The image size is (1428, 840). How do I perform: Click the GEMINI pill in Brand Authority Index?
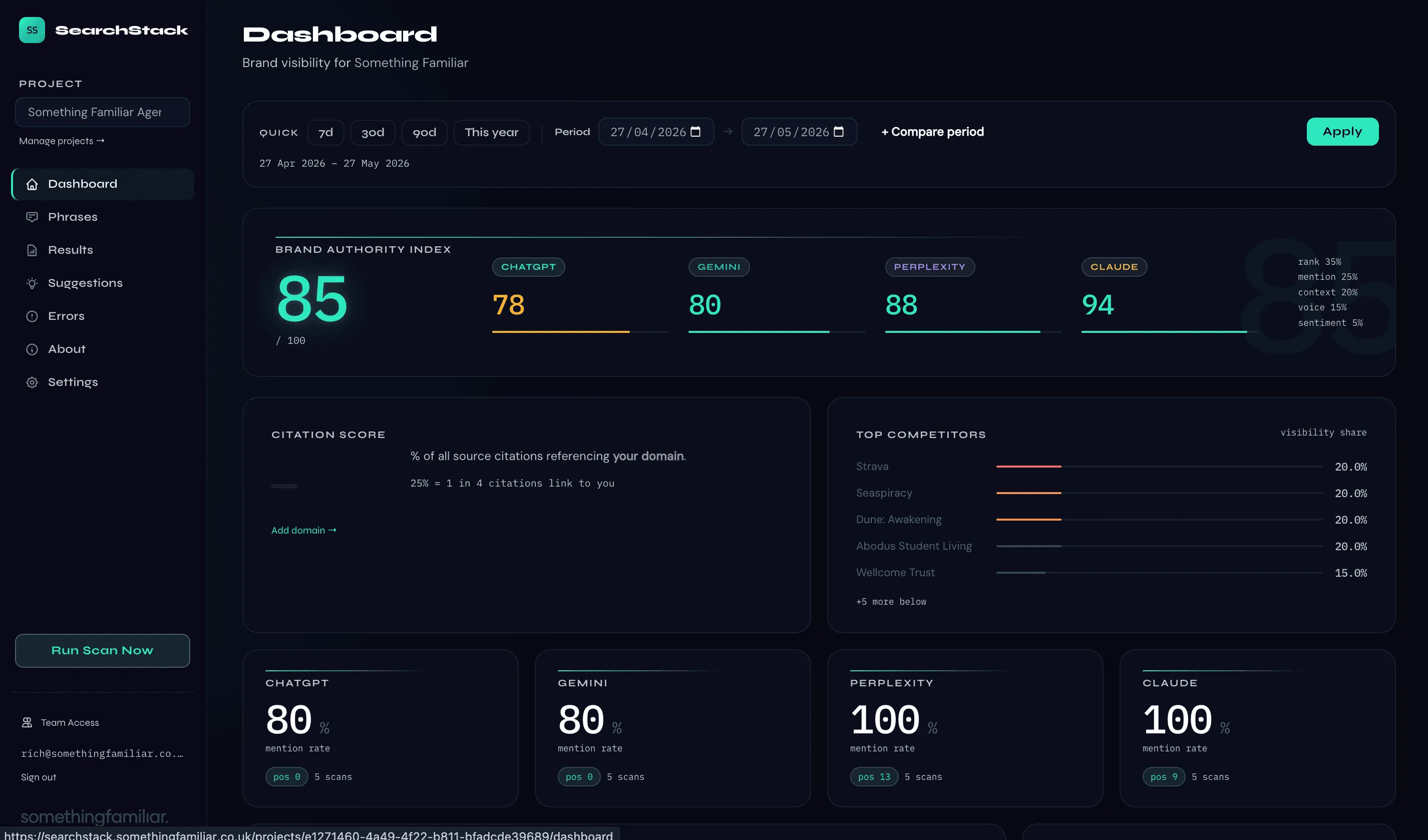point(719,267)
